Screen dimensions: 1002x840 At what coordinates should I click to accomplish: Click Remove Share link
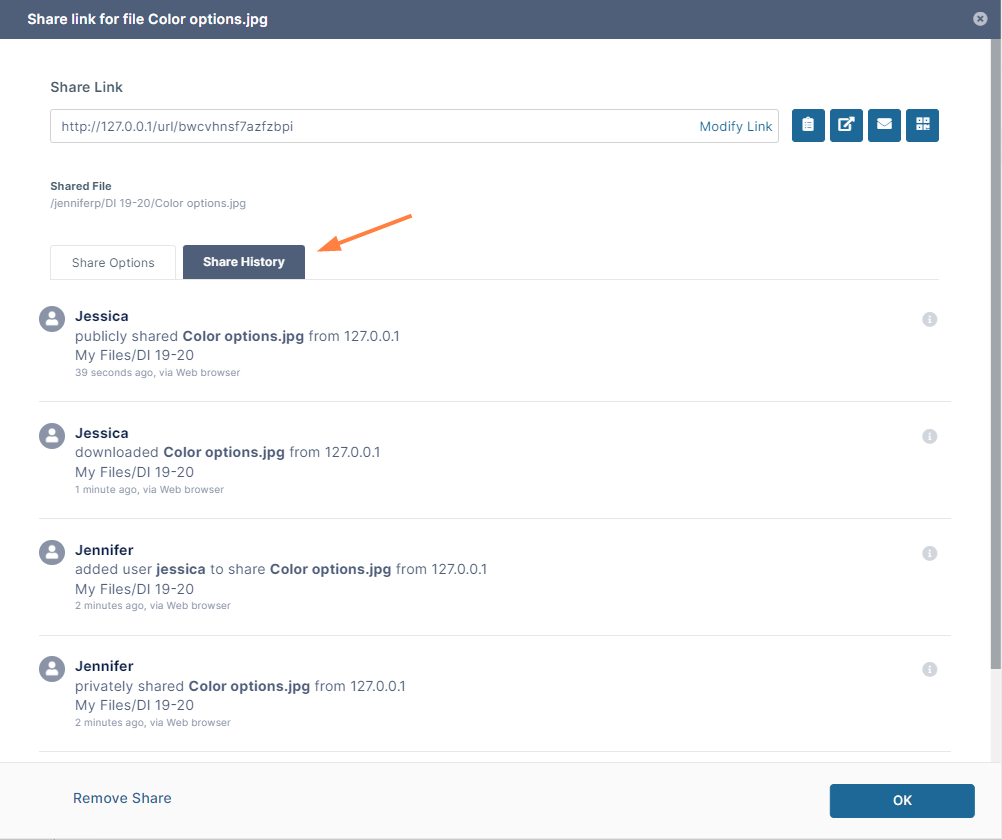[122, 798]
